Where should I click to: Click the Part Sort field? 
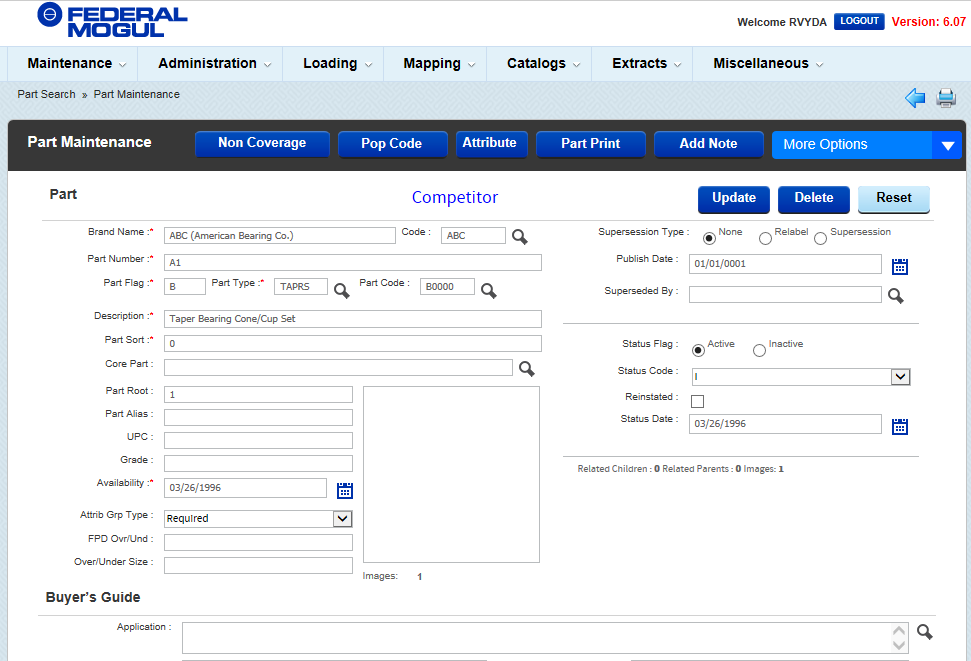352,343
